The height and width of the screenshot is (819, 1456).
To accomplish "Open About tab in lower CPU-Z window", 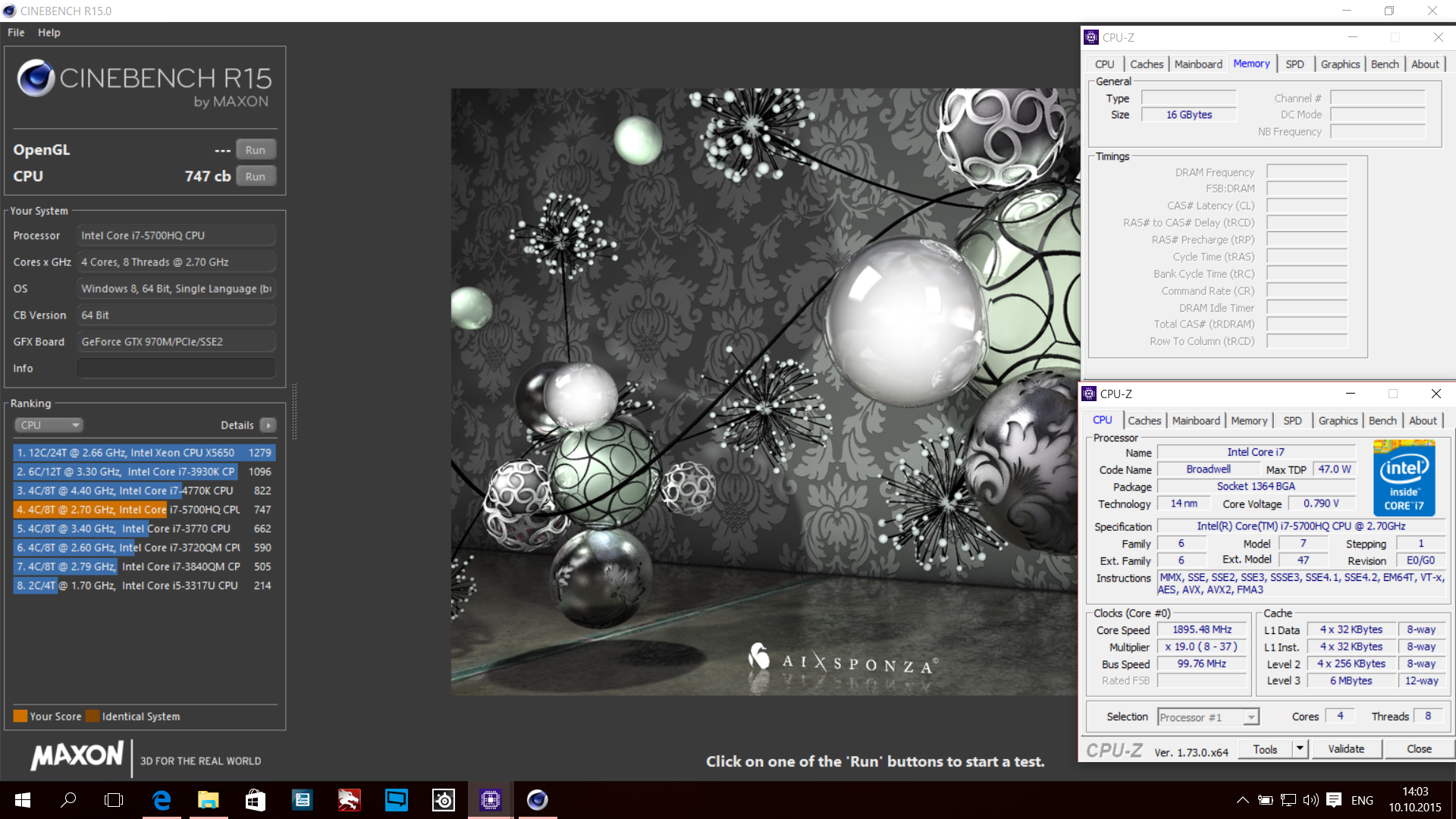I will coord(1423,421).
